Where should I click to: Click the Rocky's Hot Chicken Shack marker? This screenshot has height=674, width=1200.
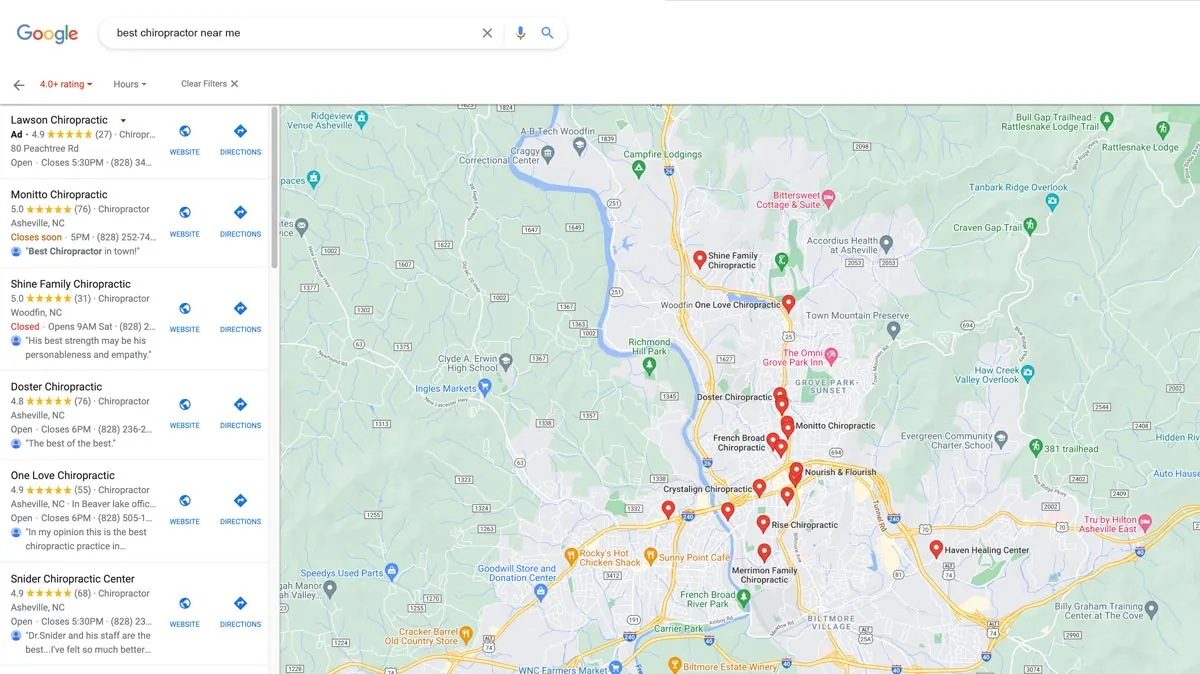571,555
